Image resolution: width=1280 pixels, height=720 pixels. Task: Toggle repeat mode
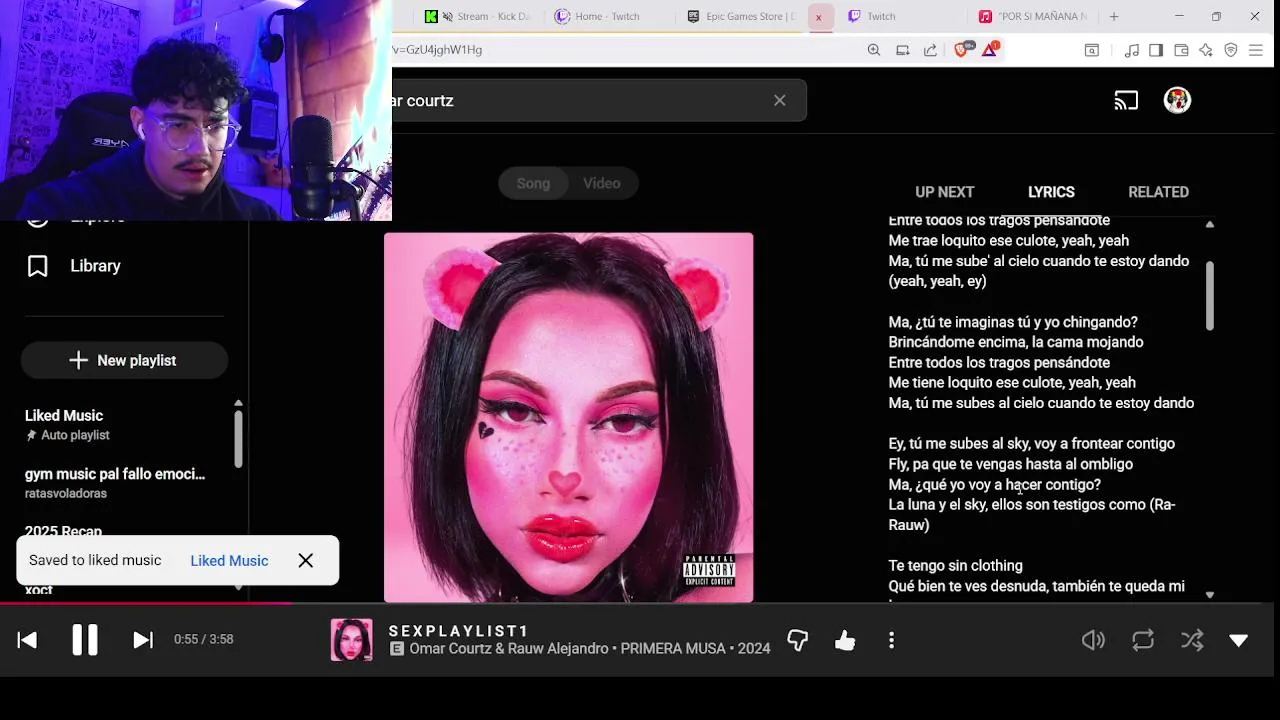point(1143,640)
